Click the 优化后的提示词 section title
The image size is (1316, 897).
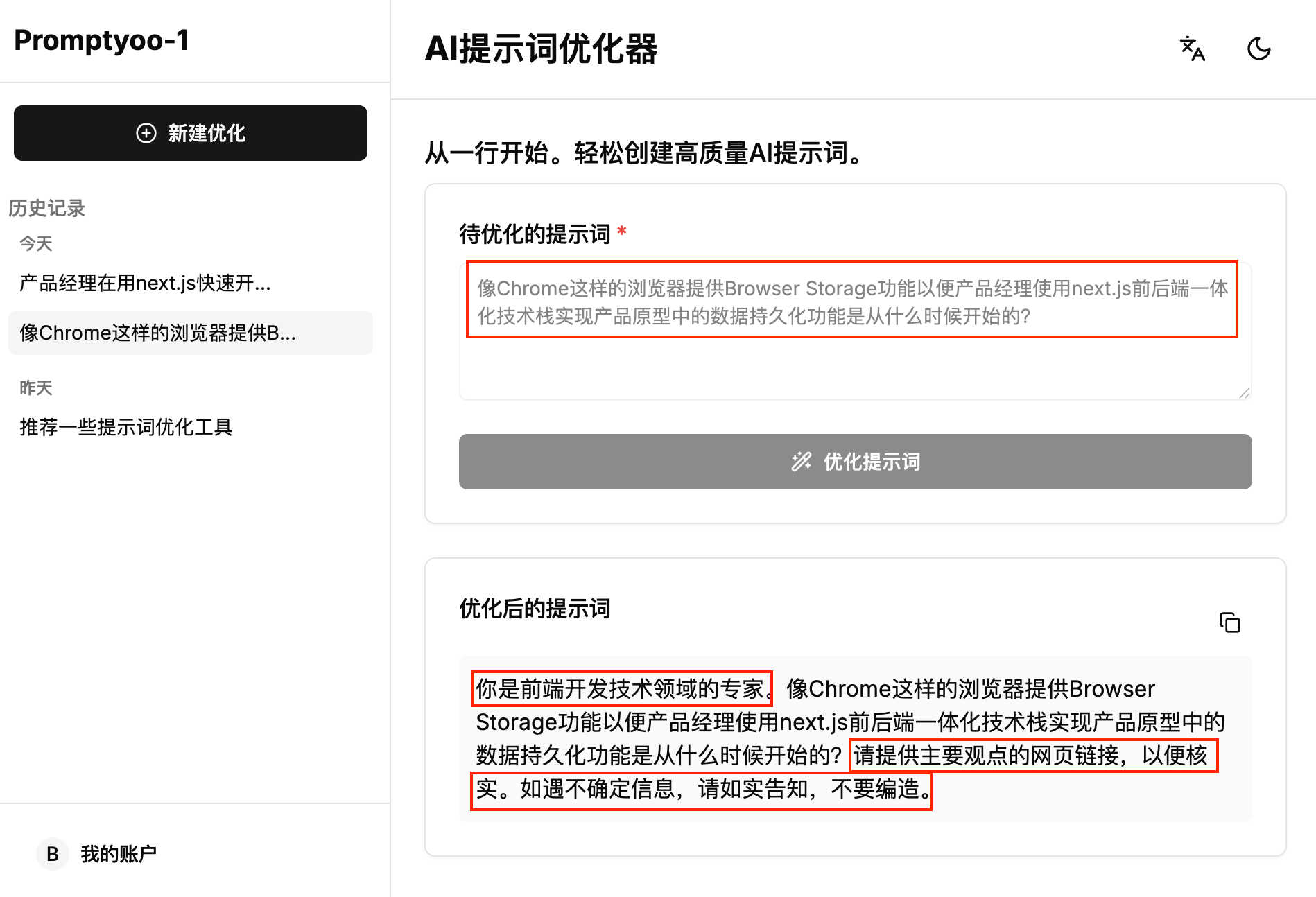[535, 609]
